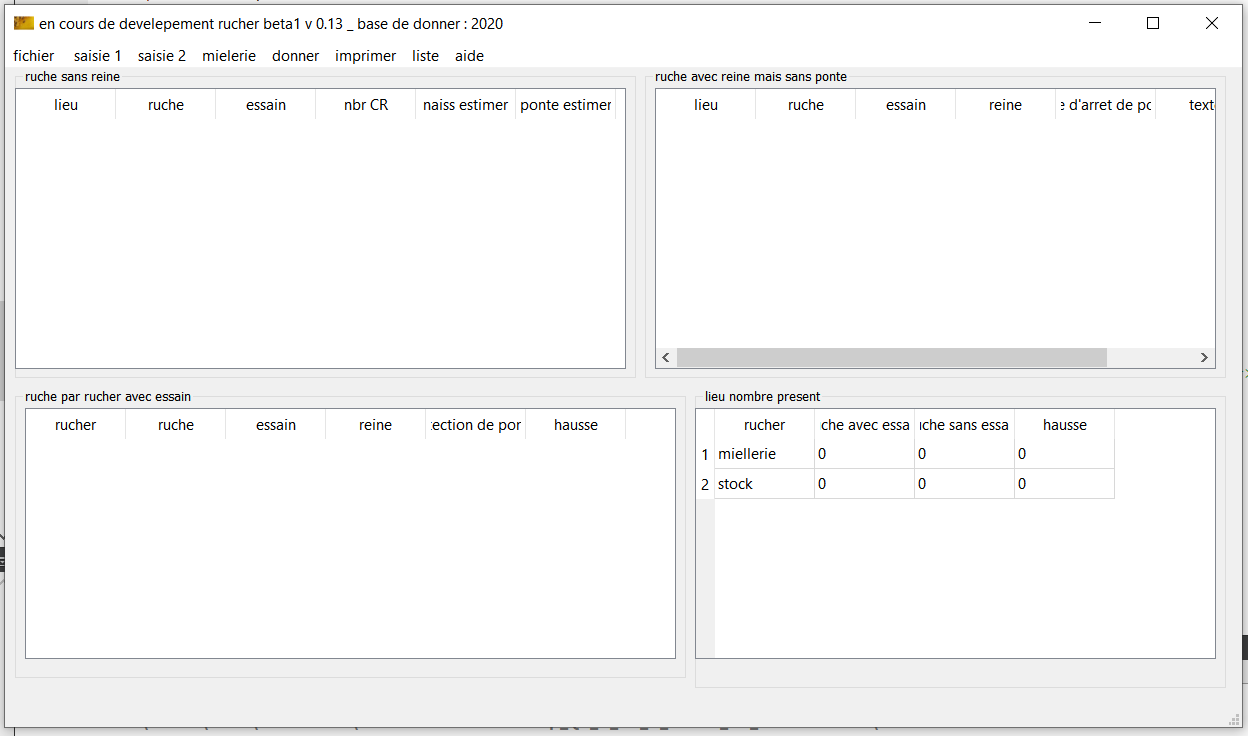
Task: Click the application icon in title bar
Action: pos(24,24)
